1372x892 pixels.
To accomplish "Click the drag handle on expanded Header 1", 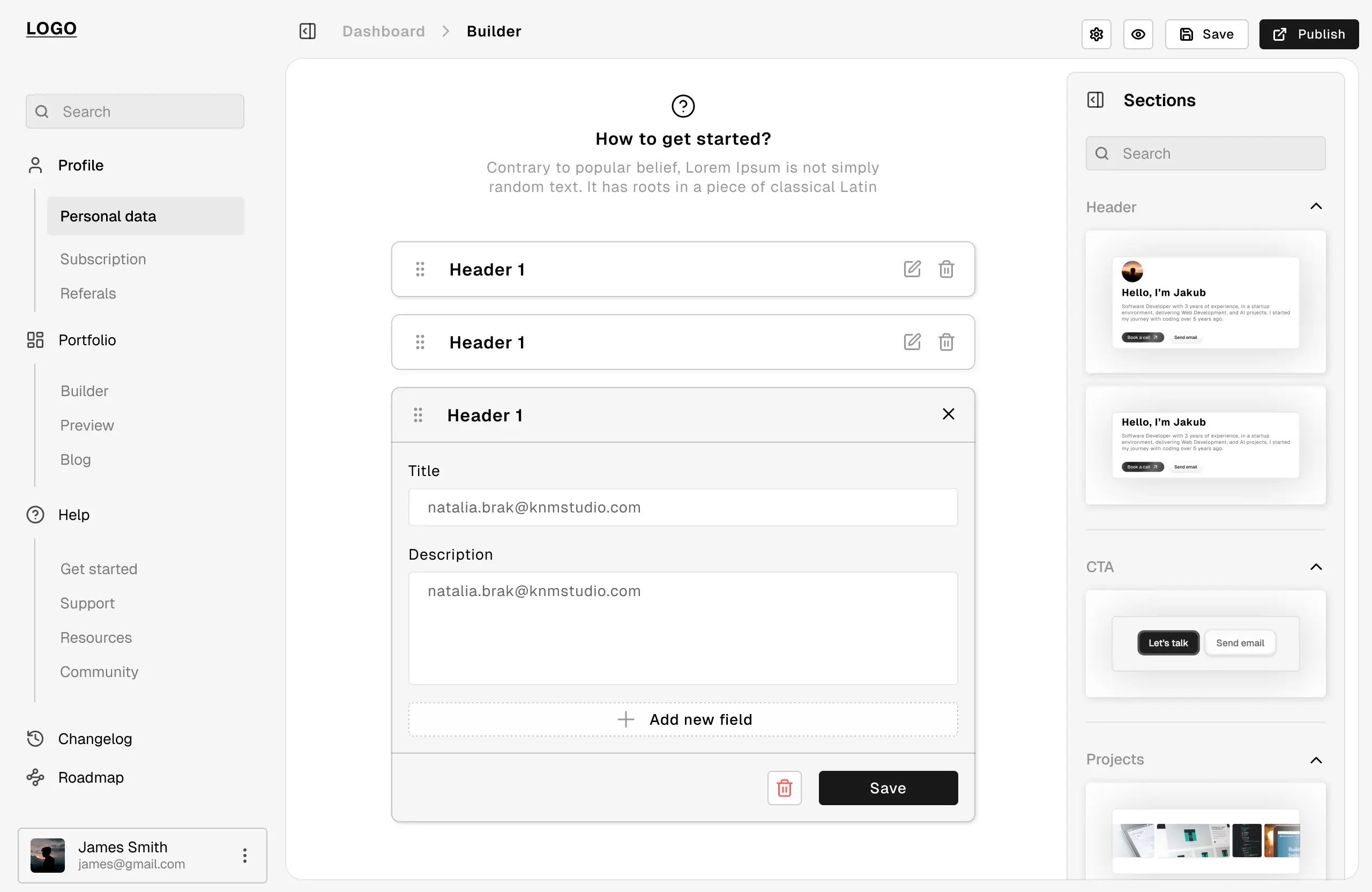I will (x=419, y=414).
